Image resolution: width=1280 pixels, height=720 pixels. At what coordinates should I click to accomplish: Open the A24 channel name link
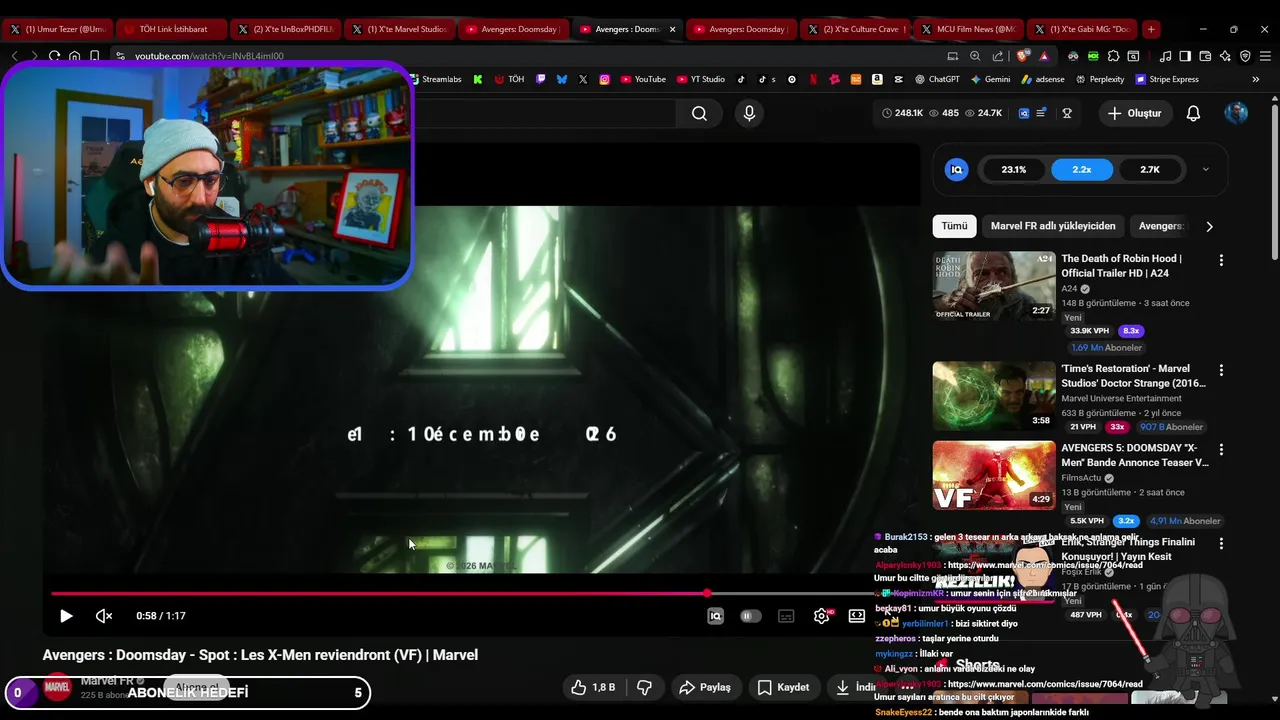pos(1069,289)
